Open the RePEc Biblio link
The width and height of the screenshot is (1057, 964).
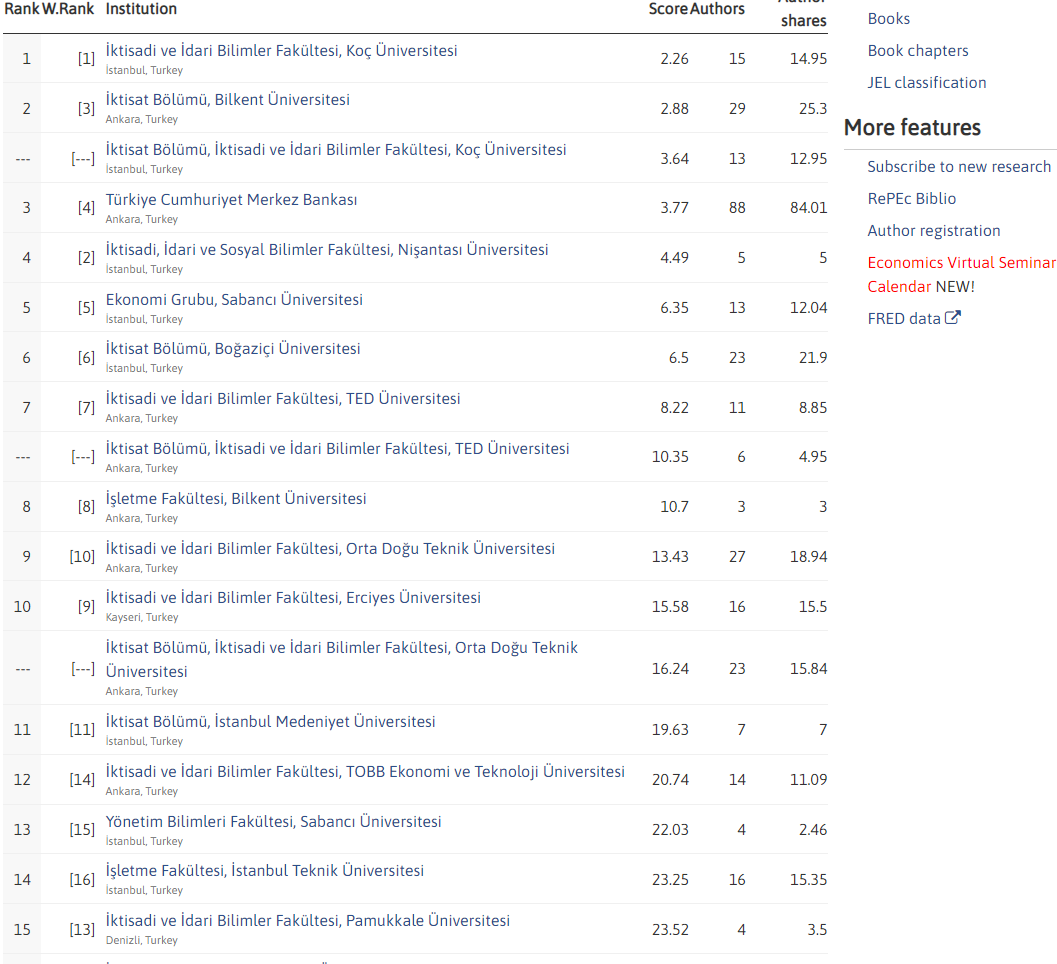pyautogui.click(x=911, y=198)
